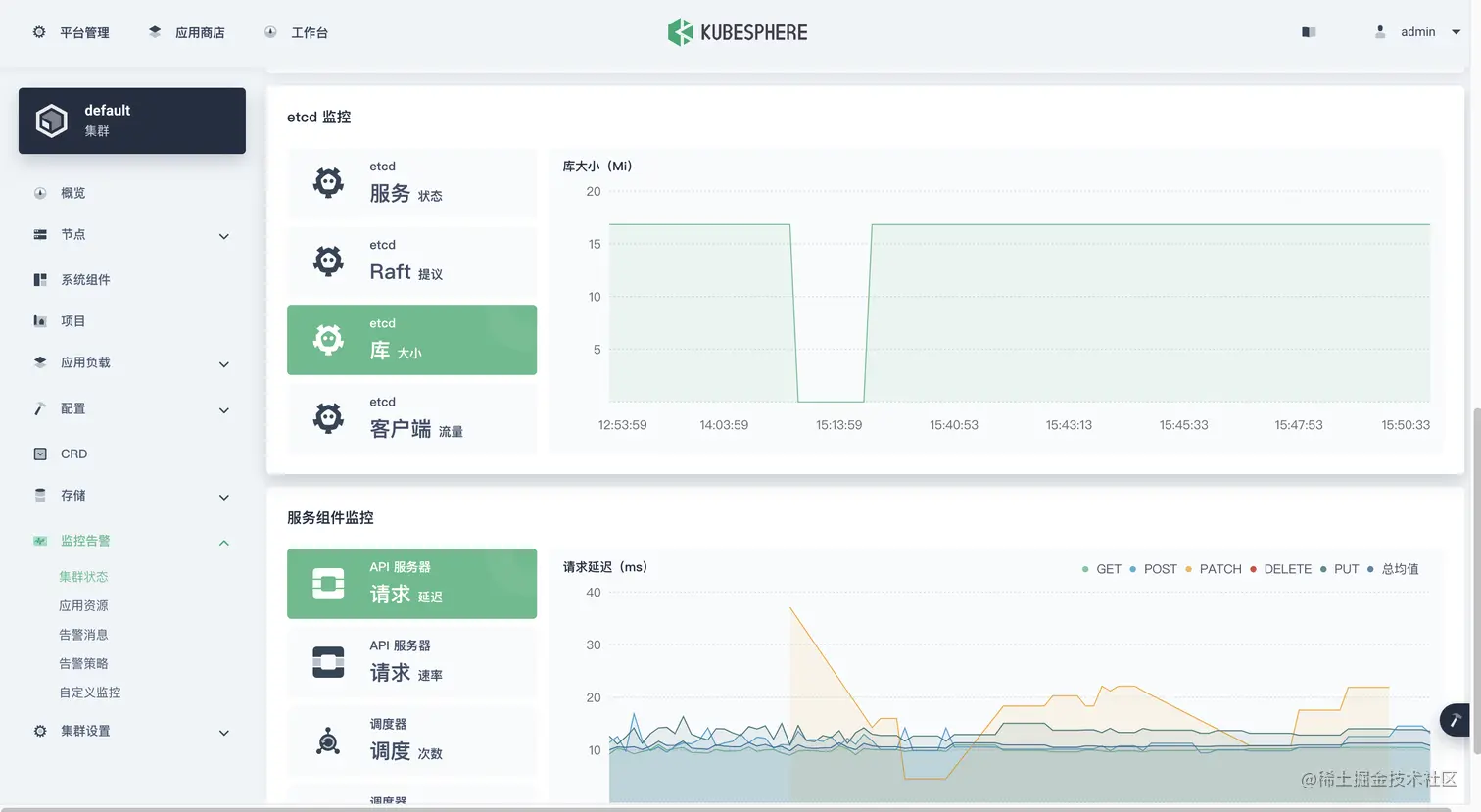Screen dimensions: 1481x812
Task: Select 集群状态 in the sidebar
Action: tap(83, 577)
